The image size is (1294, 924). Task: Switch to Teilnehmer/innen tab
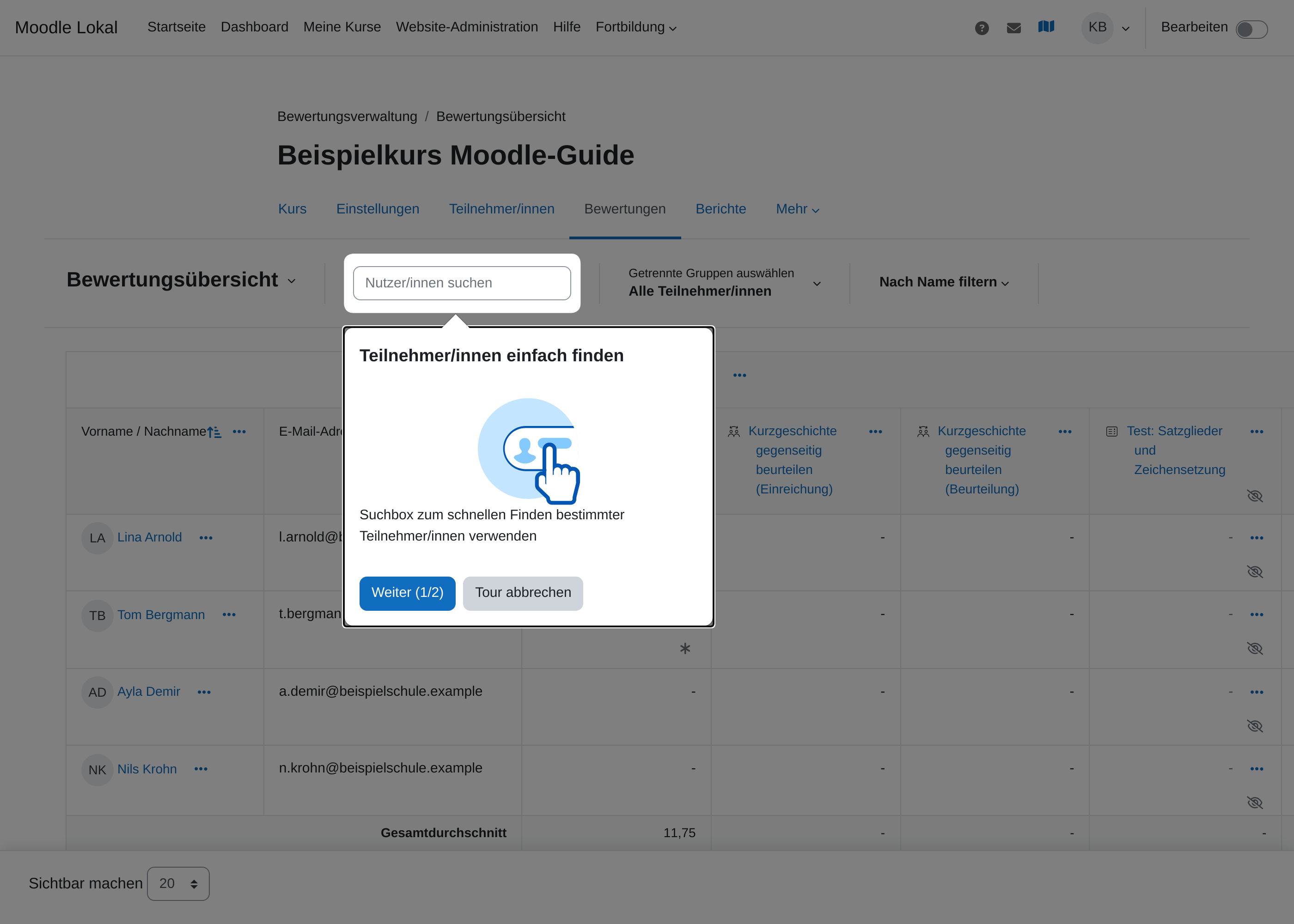[501, 209]
